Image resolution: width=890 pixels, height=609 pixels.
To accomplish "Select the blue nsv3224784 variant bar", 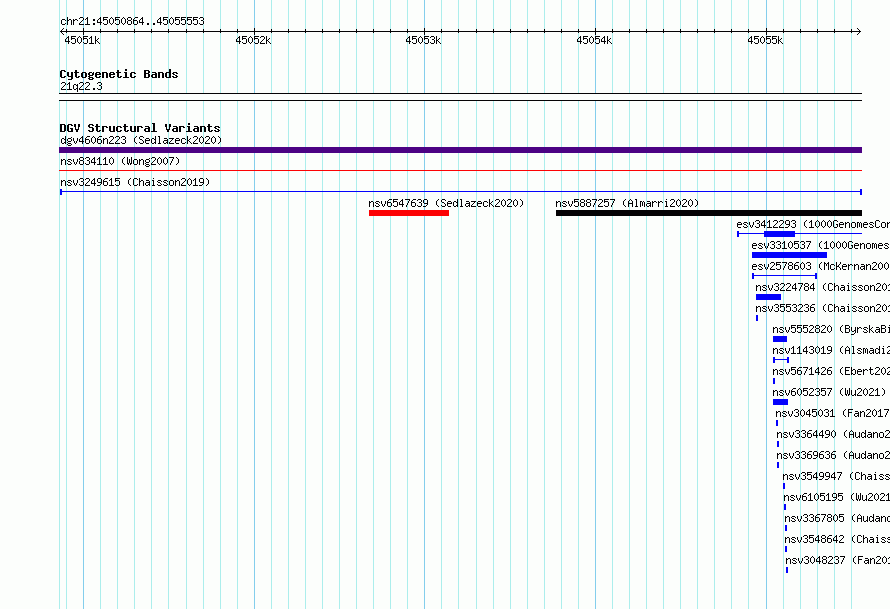I will (x=769, y=297).
